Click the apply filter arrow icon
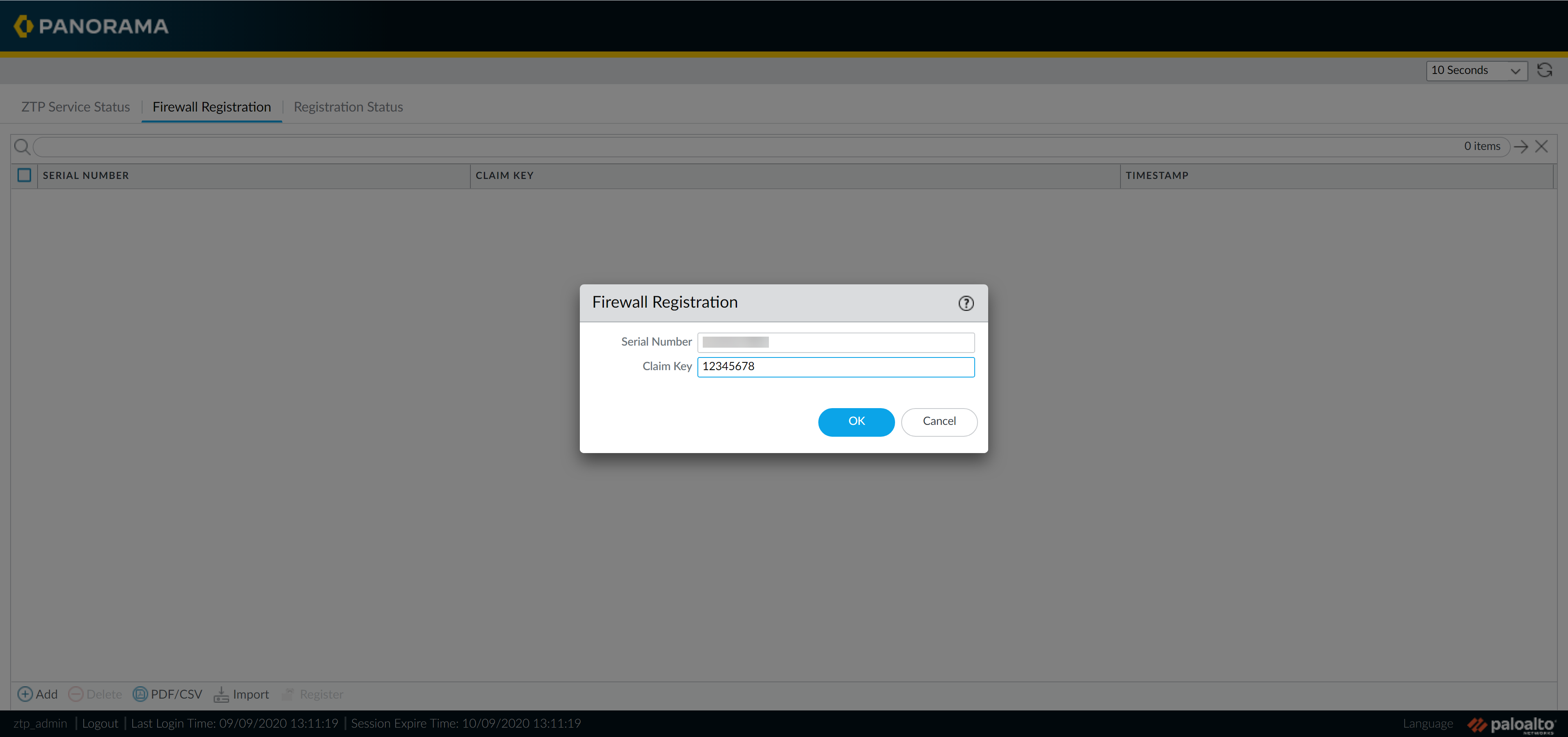The width and height of the screenshot is (1568, 737). (1521, 147)
